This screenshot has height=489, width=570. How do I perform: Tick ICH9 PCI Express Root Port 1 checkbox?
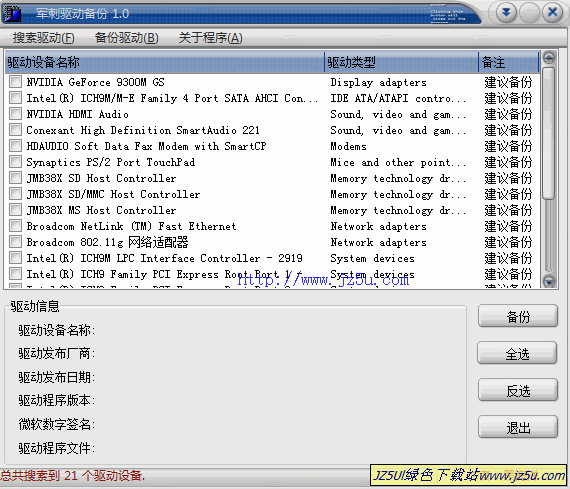click(x=15, y=273)
